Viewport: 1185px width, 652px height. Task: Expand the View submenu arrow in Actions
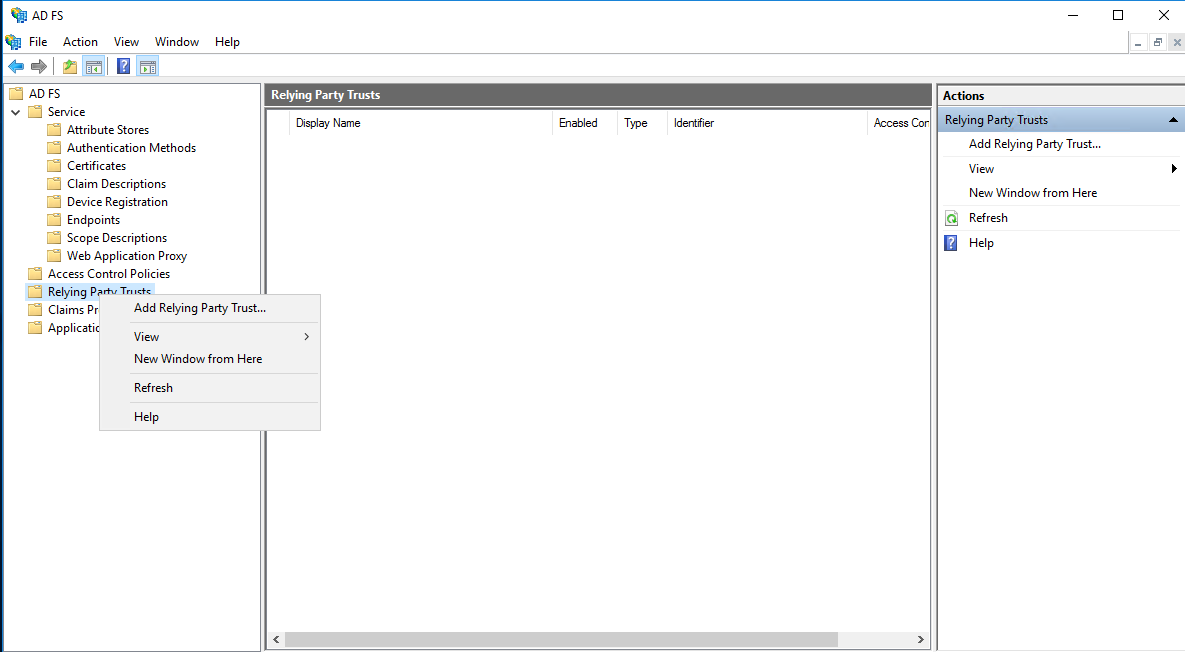(x=1174, y=168)
